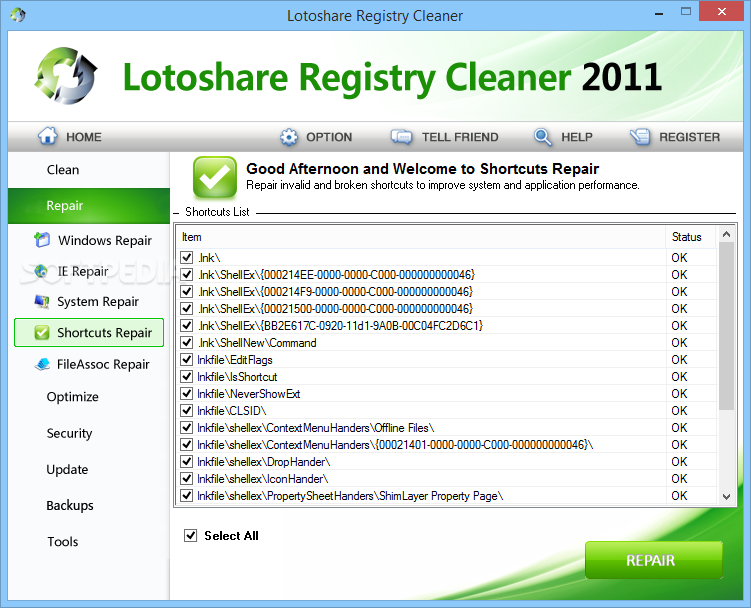Toggle the Offline Files context menu handler checkbox
Viewport: 751px width, 608px height.
(x=187, y=427)
